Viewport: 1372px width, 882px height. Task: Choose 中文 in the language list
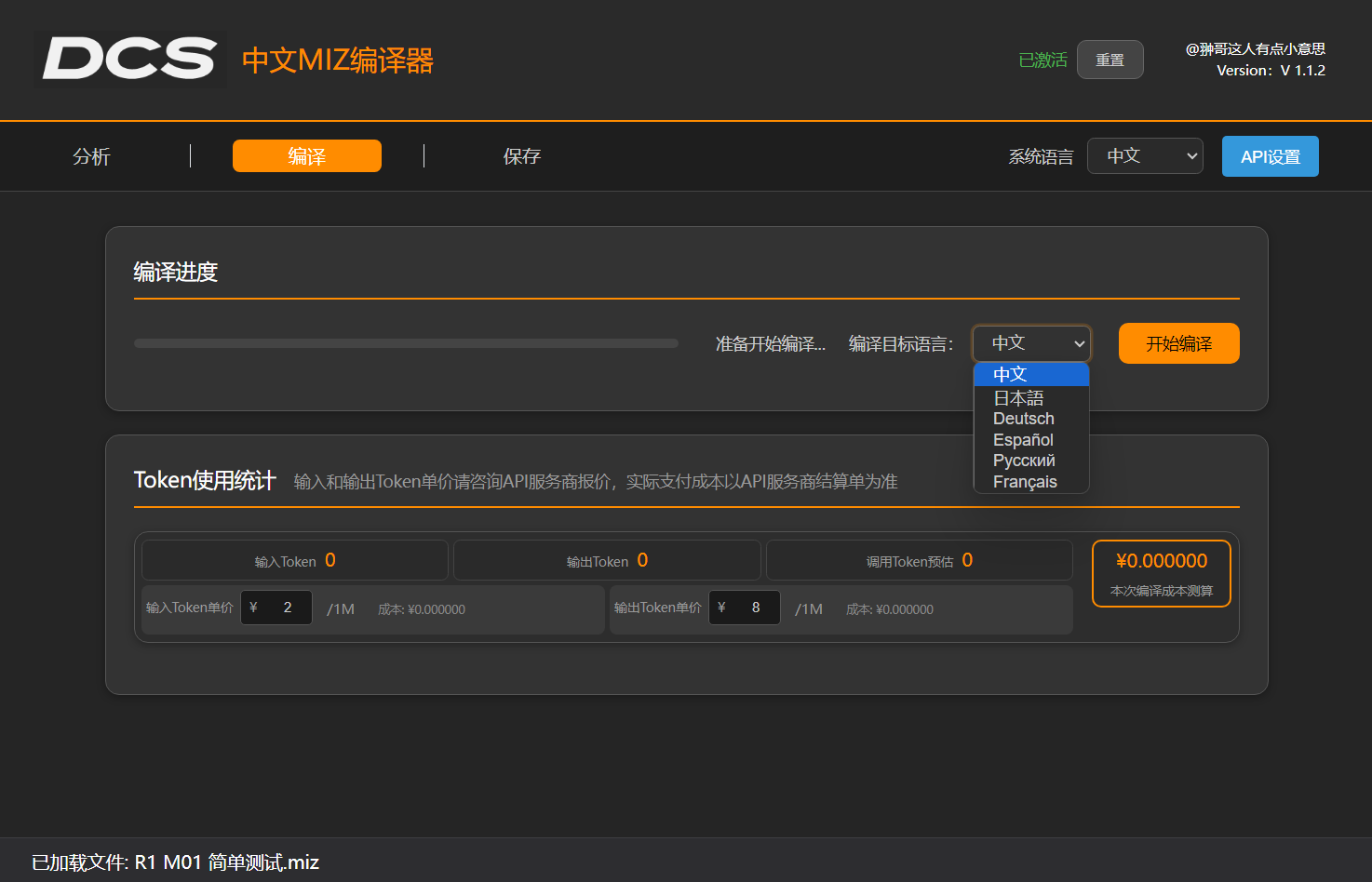[x=1031, y=374]
